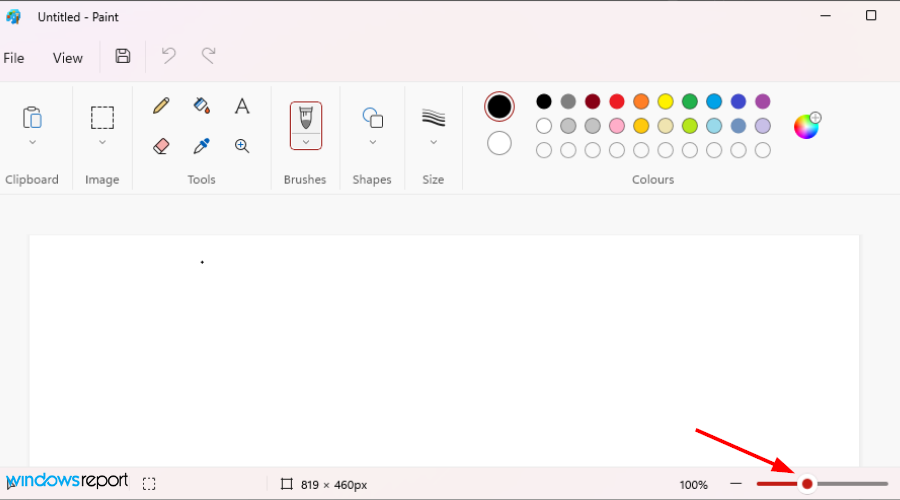900x500 pixels.
Task: Expand the Brushes dropdown arrow
Action: 306,142
